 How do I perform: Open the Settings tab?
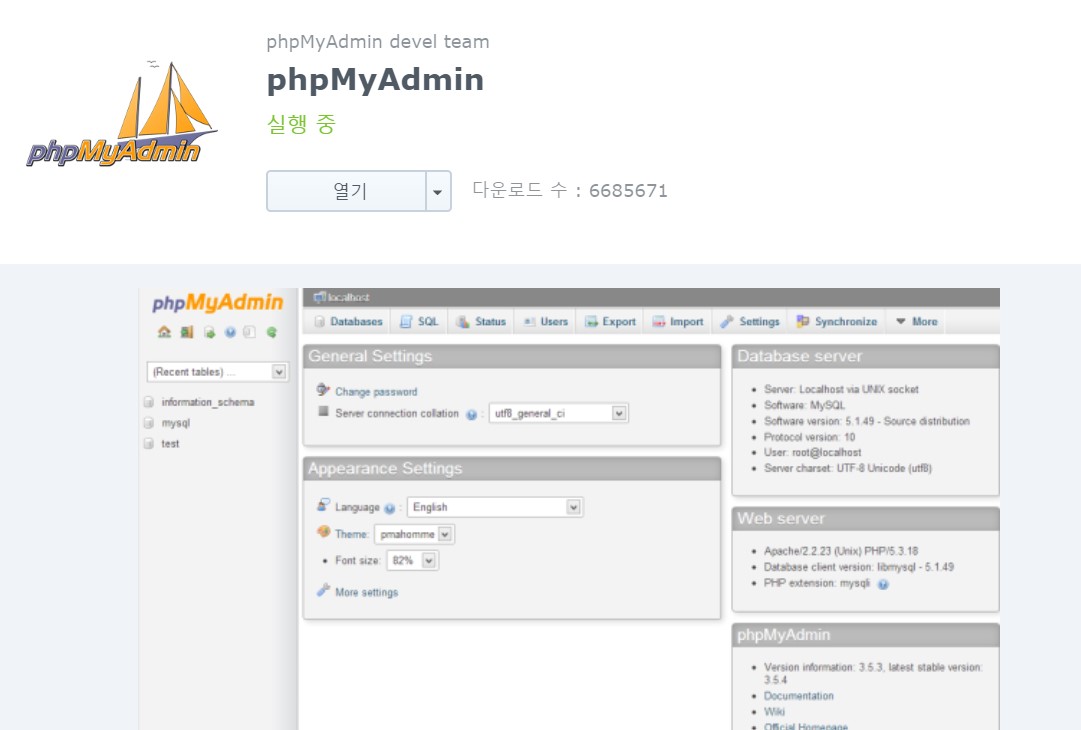(x=750, y=321)
